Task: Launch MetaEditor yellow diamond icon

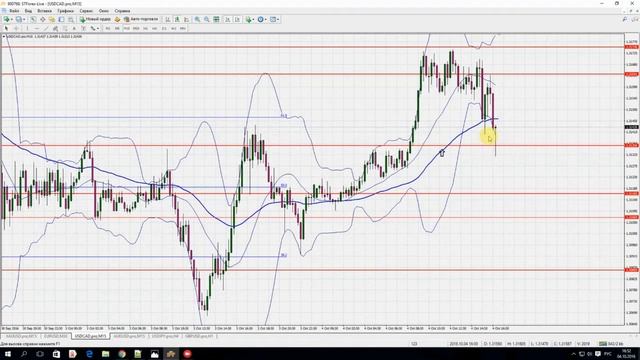Action: 118,19
